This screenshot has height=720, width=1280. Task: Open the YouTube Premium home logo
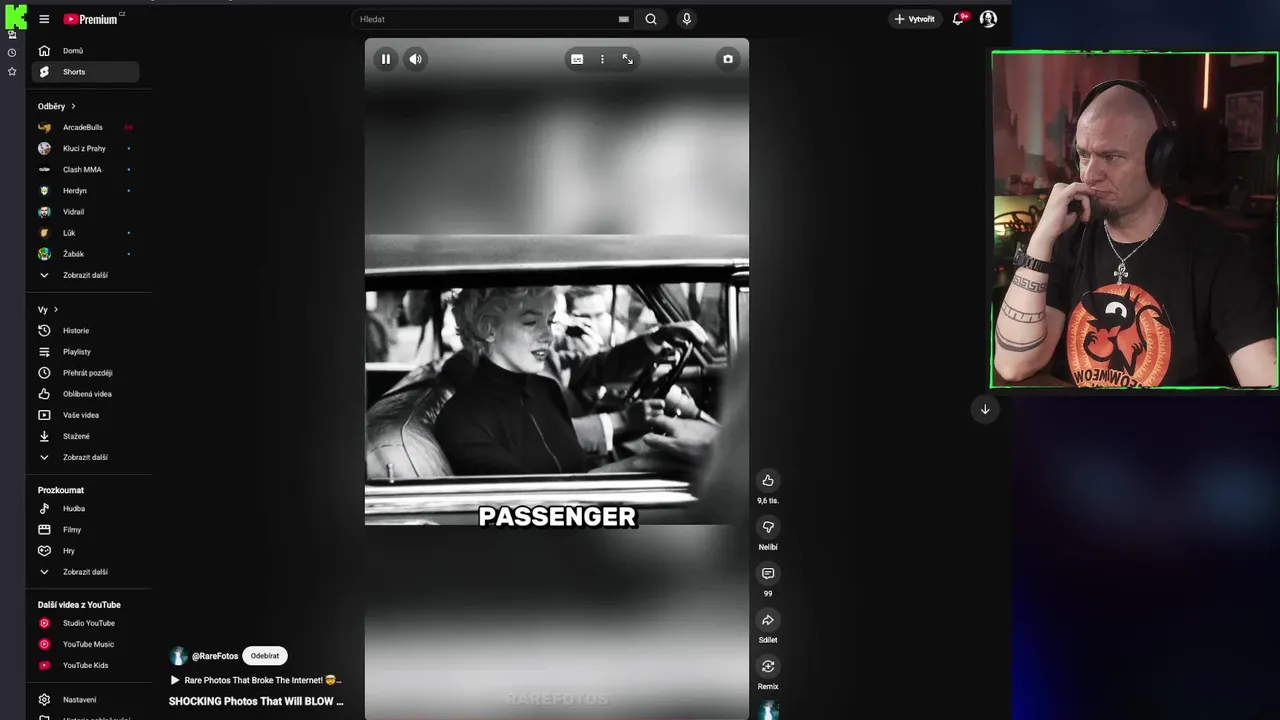click(92, 19)
